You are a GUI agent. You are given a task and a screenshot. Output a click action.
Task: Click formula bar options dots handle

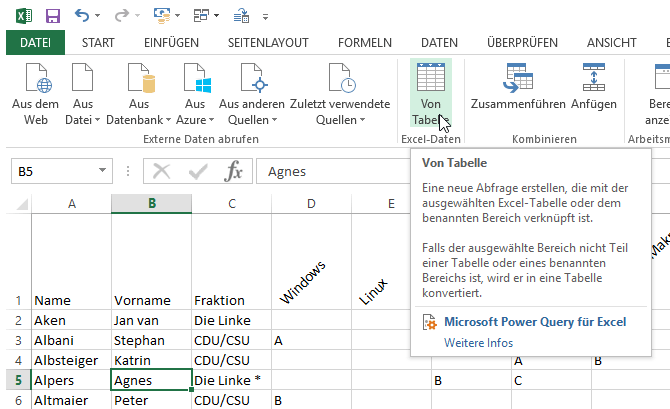pyautogui.click(x=128, y=171)
